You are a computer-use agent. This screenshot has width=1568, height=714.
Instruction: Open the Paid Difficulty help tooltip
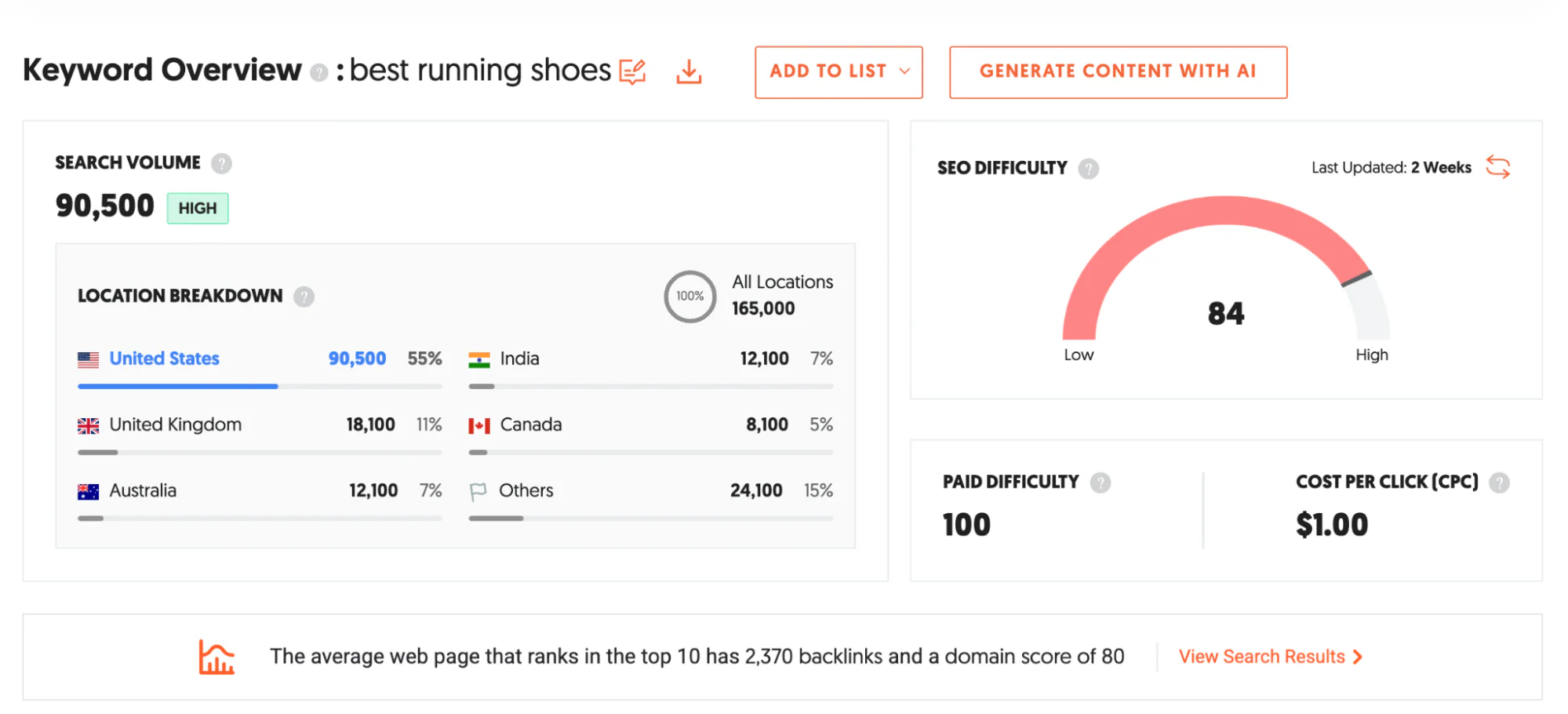tap(1101, 483)
